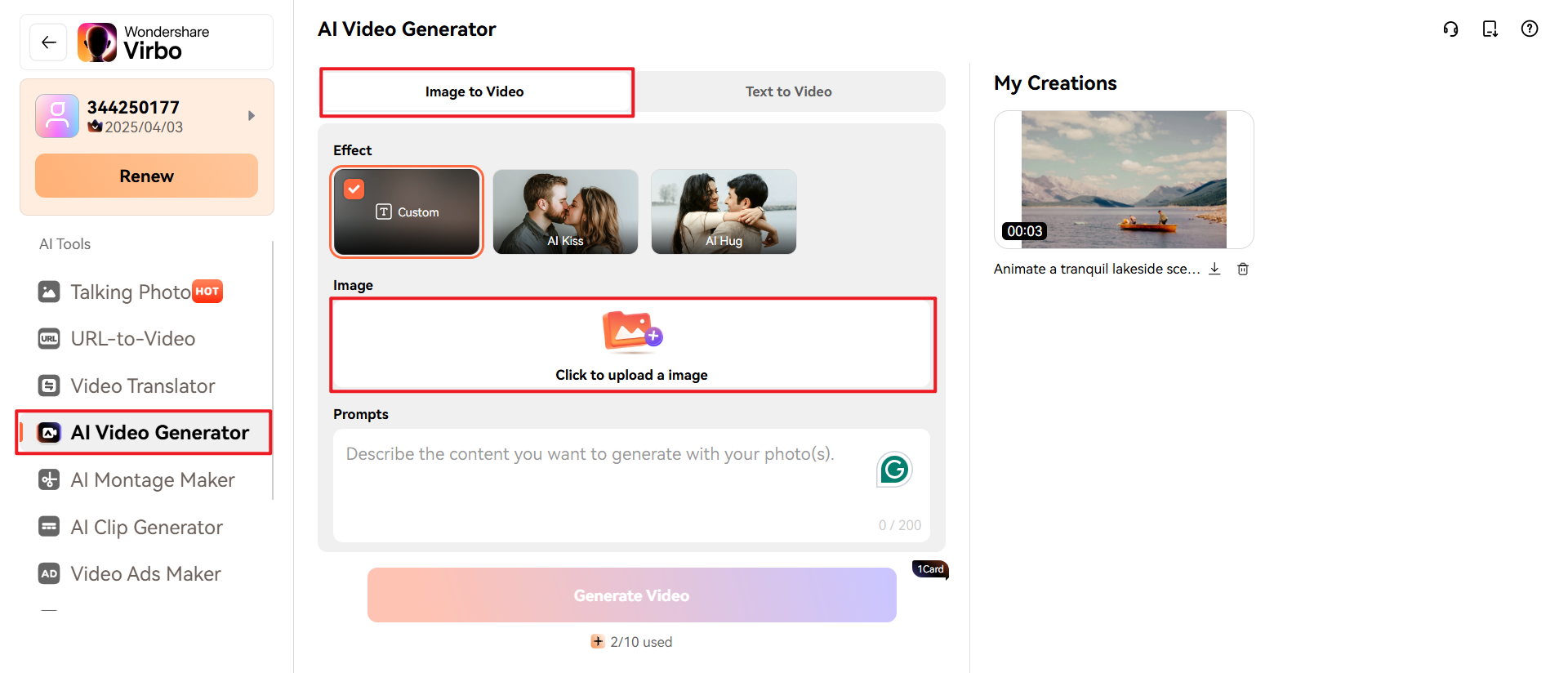This screenshot has height=673, width=1568.
Task: Delete the lakeside scene video
Action: click(x=1243, y=269)
